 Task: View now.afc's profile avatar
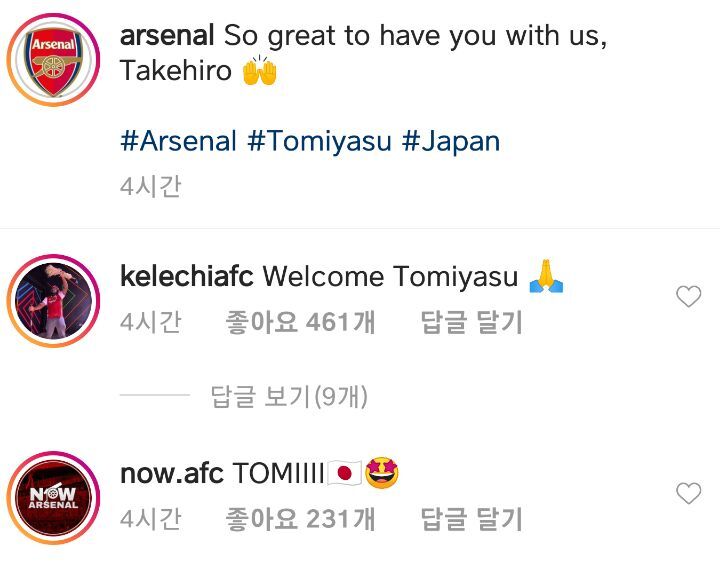(56, 494)
